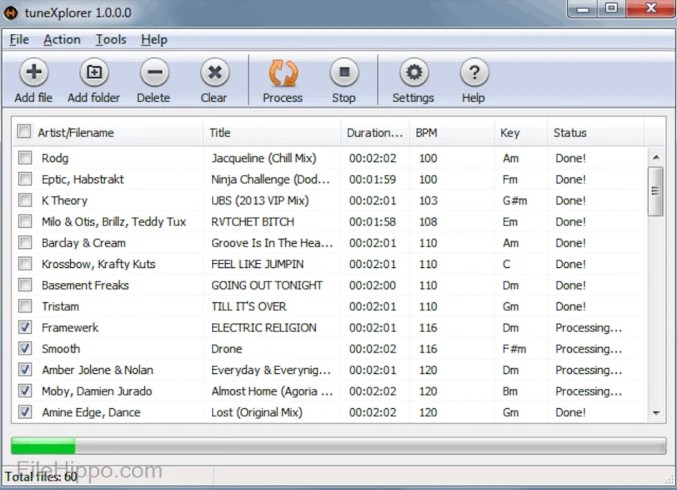
Task: Click title 'Ninja Challenge (Dod...'
Action: point(271,179)
